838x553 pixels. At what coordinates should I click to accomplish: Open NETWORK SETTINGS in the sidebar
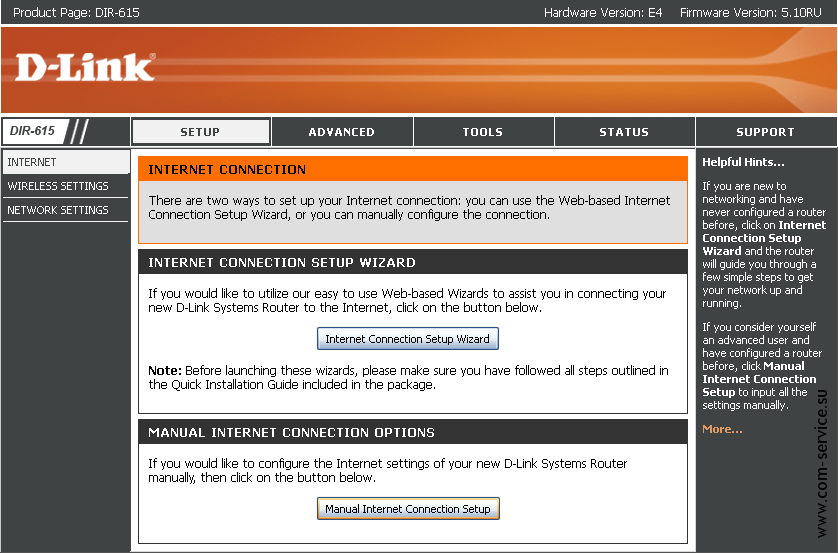tap(65, 210)
